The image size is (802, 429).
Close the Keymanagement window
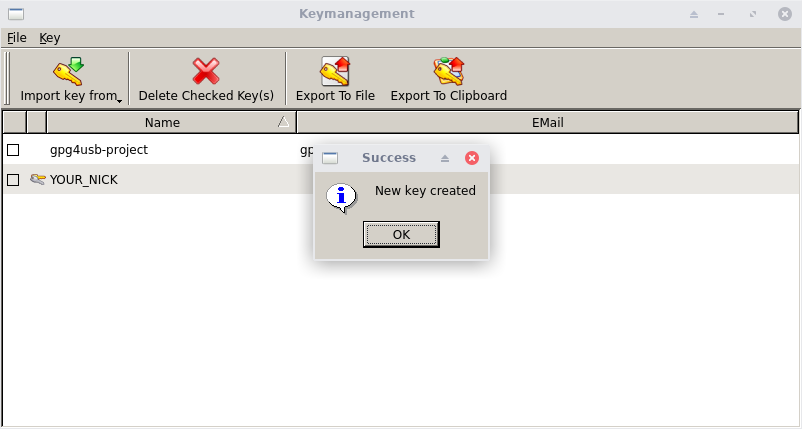coord(785,14)
